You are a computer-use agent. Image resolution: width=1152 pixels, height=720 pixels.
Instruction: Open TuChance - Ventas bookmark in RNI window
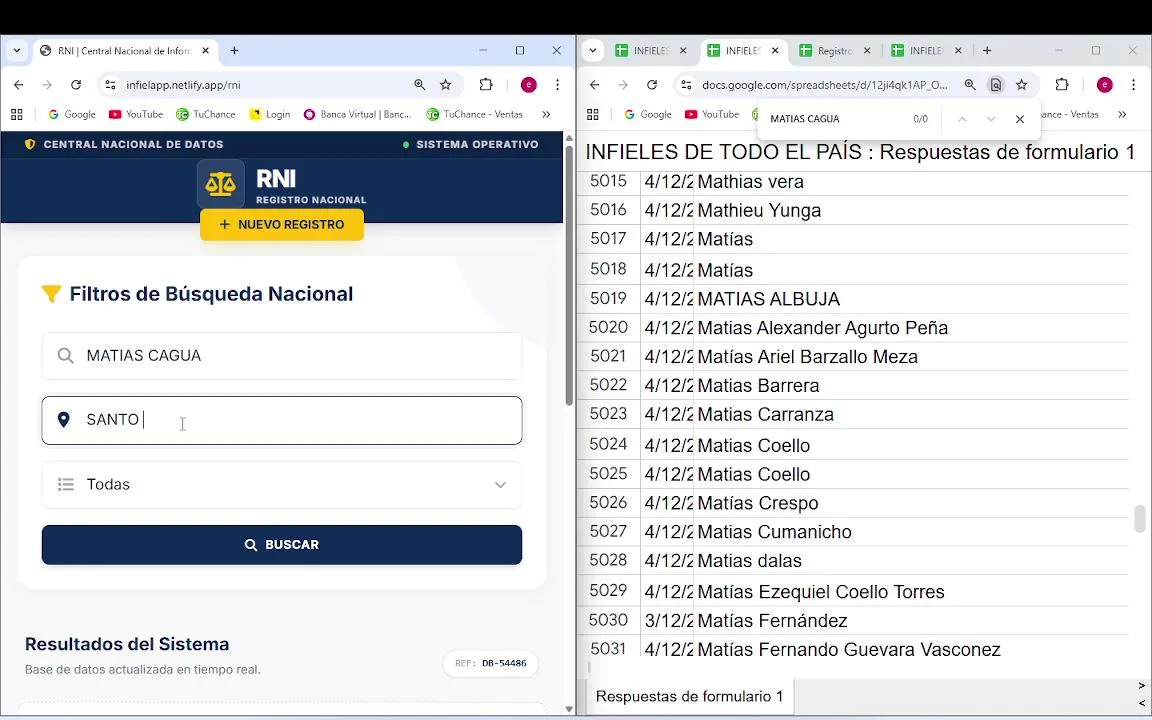point(475,115)
